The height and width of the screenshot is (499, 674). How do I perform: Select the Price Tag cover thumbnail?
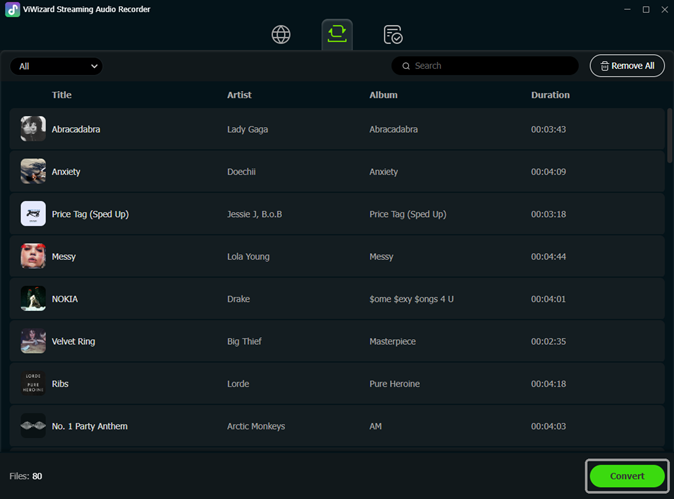[x=33, y=214]
